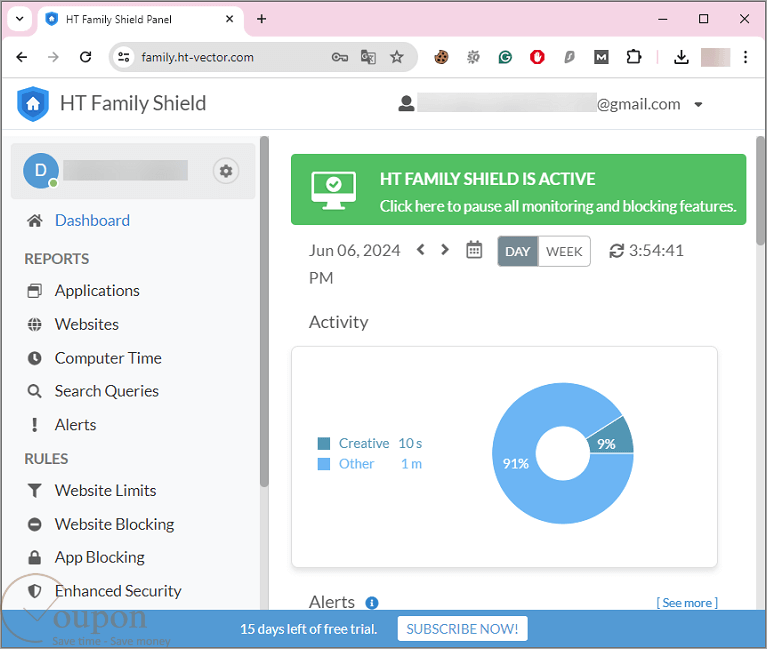767x649 pixels.
Task: Open the site information icon in the address bar
Action: pos(124,57)
